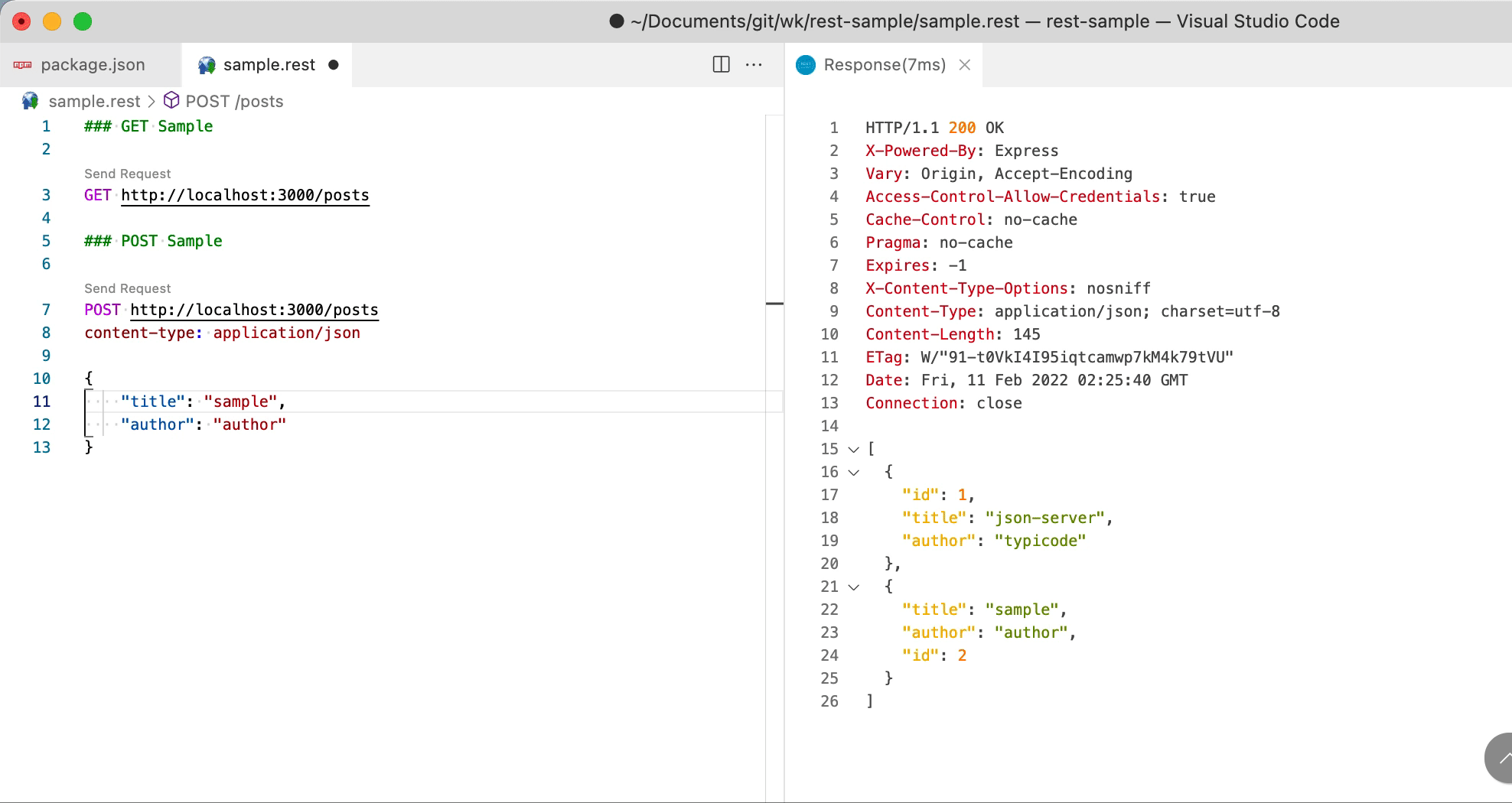Open the POST localhost:3000/posts URL
This screenshot has width=1512, height=803.
(254, 310)
